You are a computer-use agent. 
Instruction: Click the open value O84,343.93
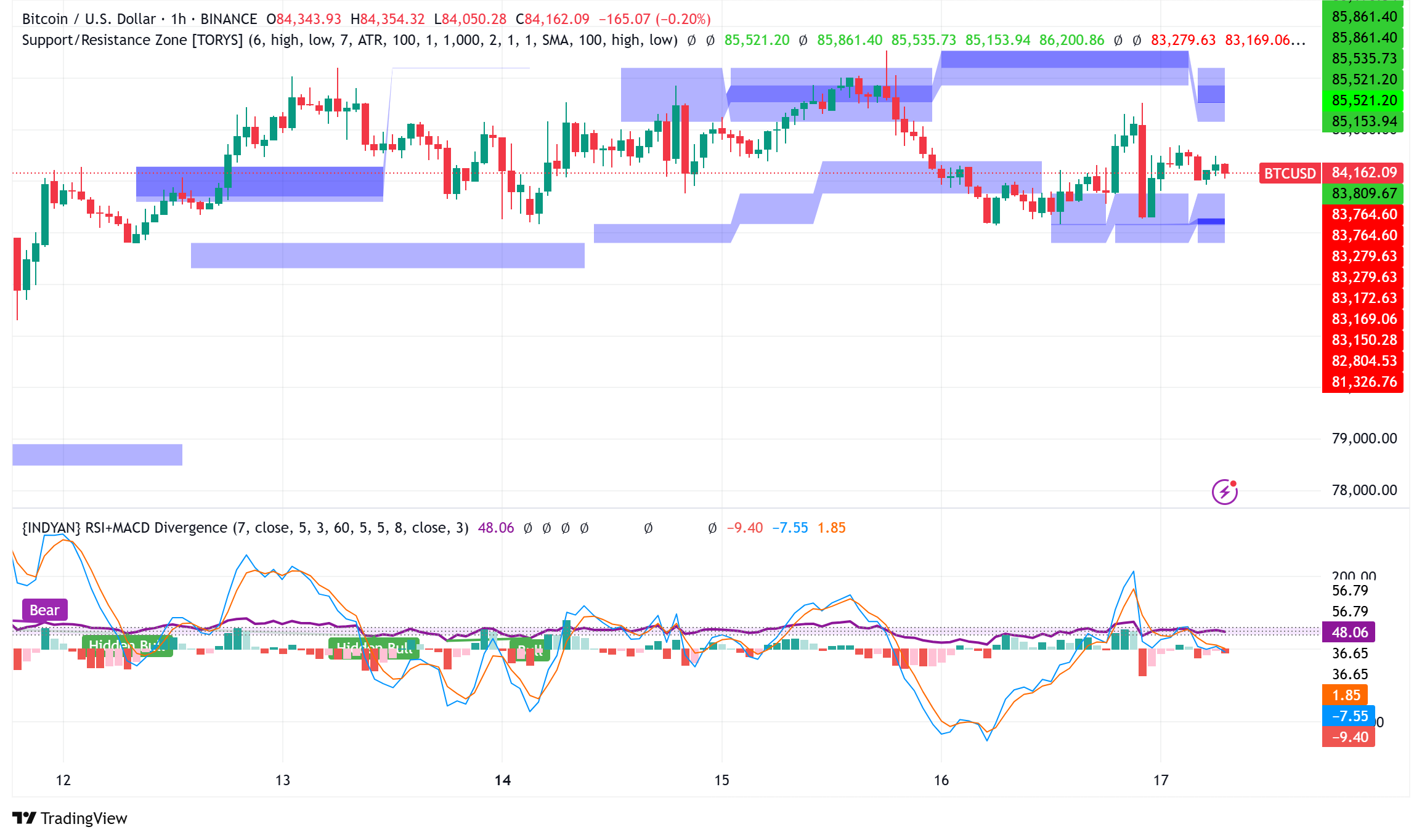click(x=304, y=19)
